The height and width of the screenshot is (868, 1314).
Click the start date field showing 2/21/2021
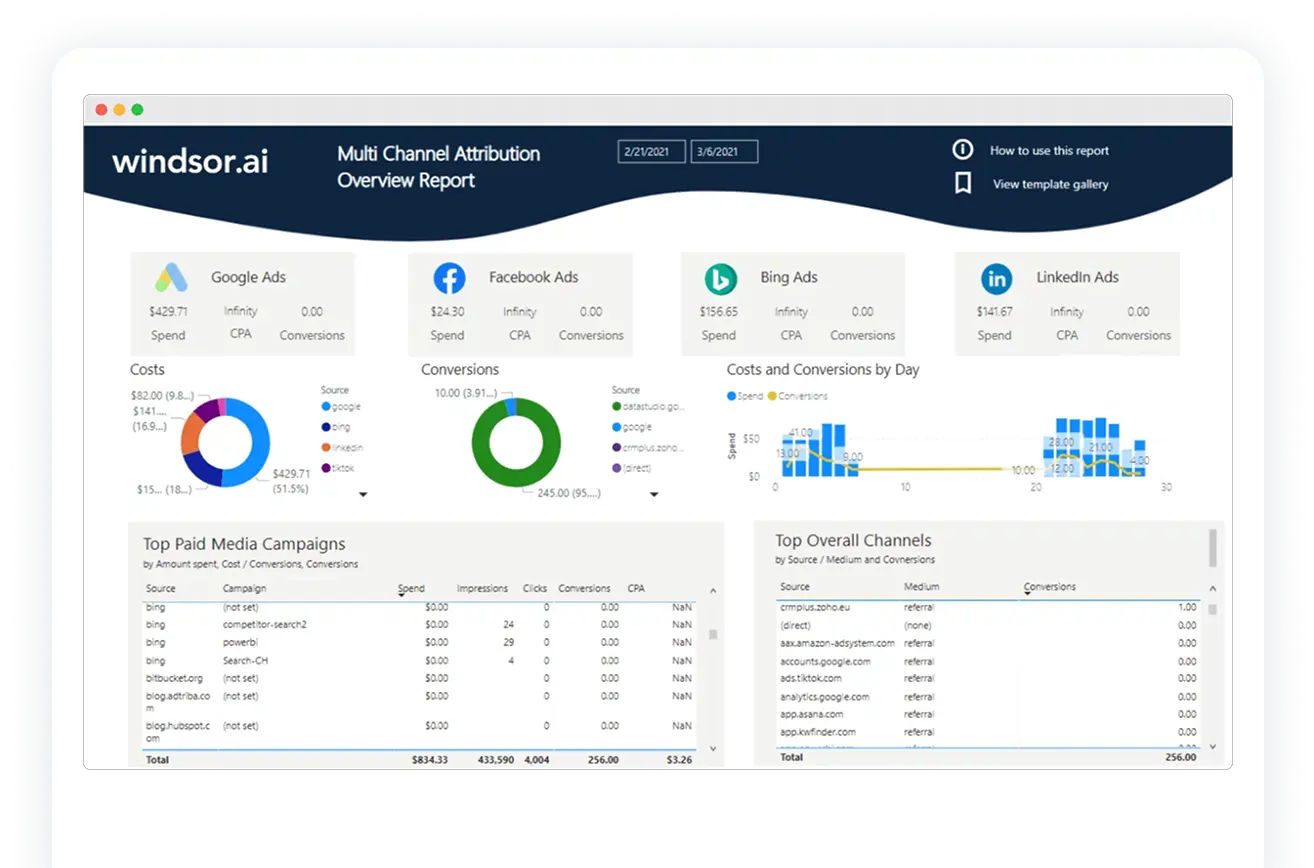coord(651,150)
